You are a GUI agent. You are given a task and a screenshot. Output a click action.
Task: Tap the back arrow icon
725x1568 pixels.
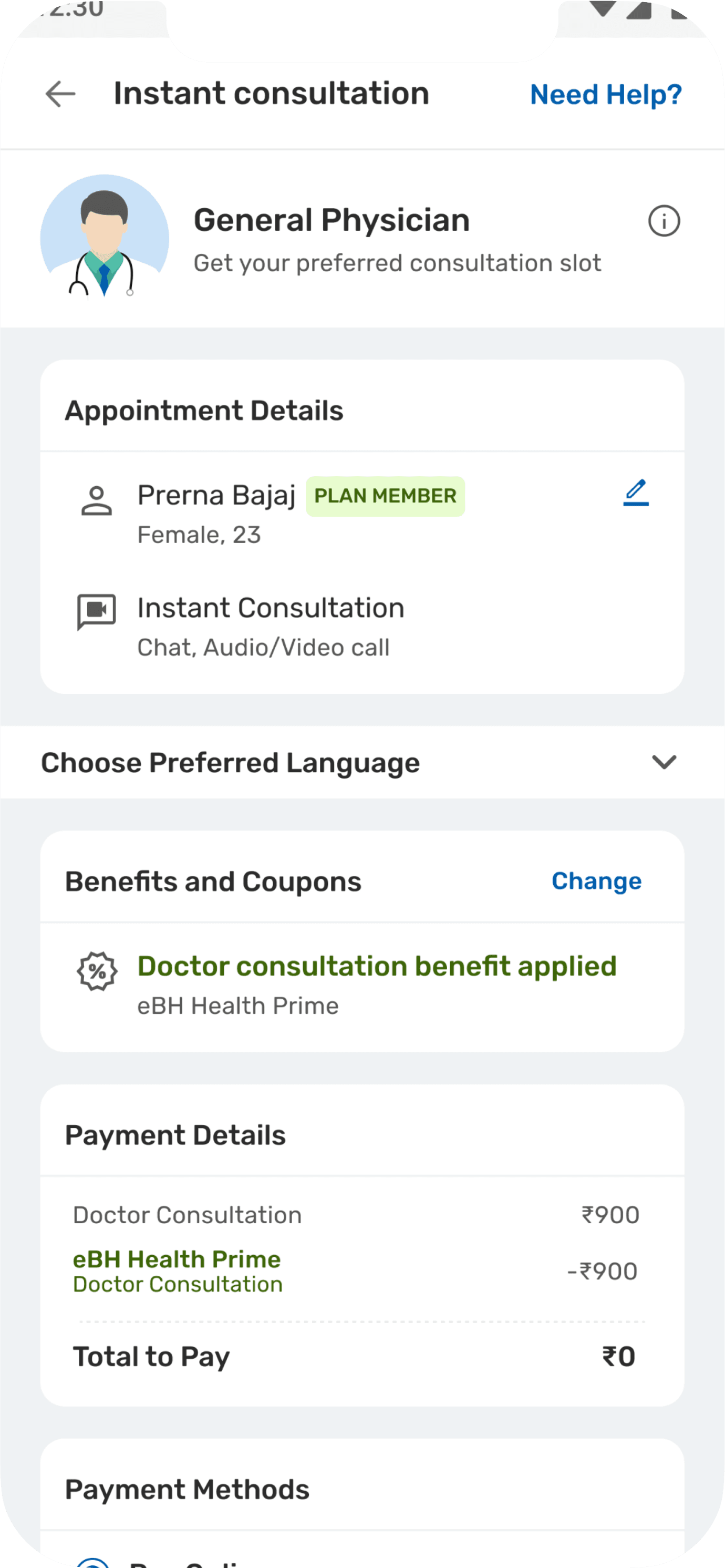pyautogui.click(x=60, y=94)
